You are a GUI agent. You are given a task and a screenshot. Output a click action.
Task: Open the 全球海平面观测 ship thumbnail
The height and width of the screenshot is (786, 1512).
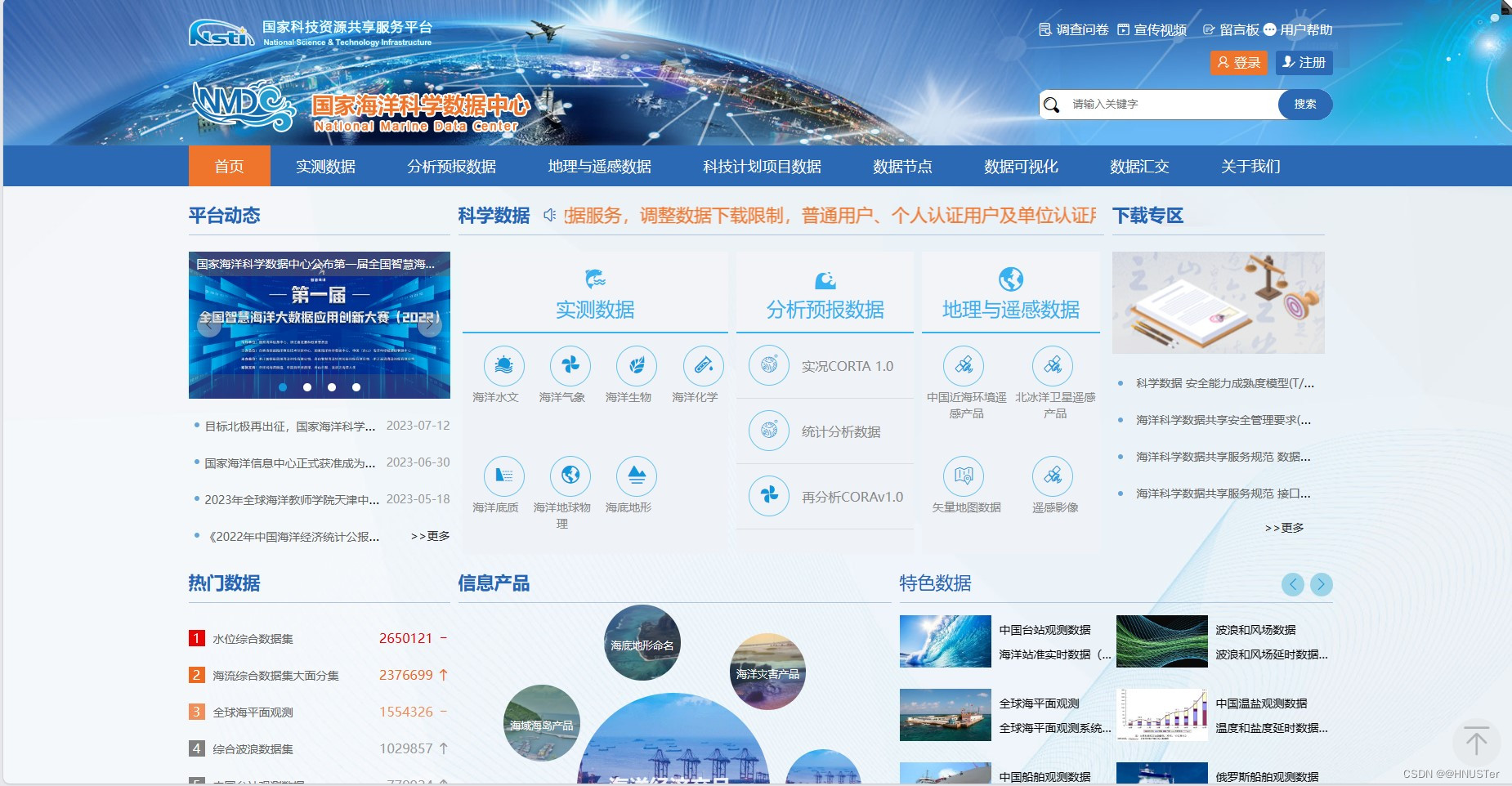(946, 715)
